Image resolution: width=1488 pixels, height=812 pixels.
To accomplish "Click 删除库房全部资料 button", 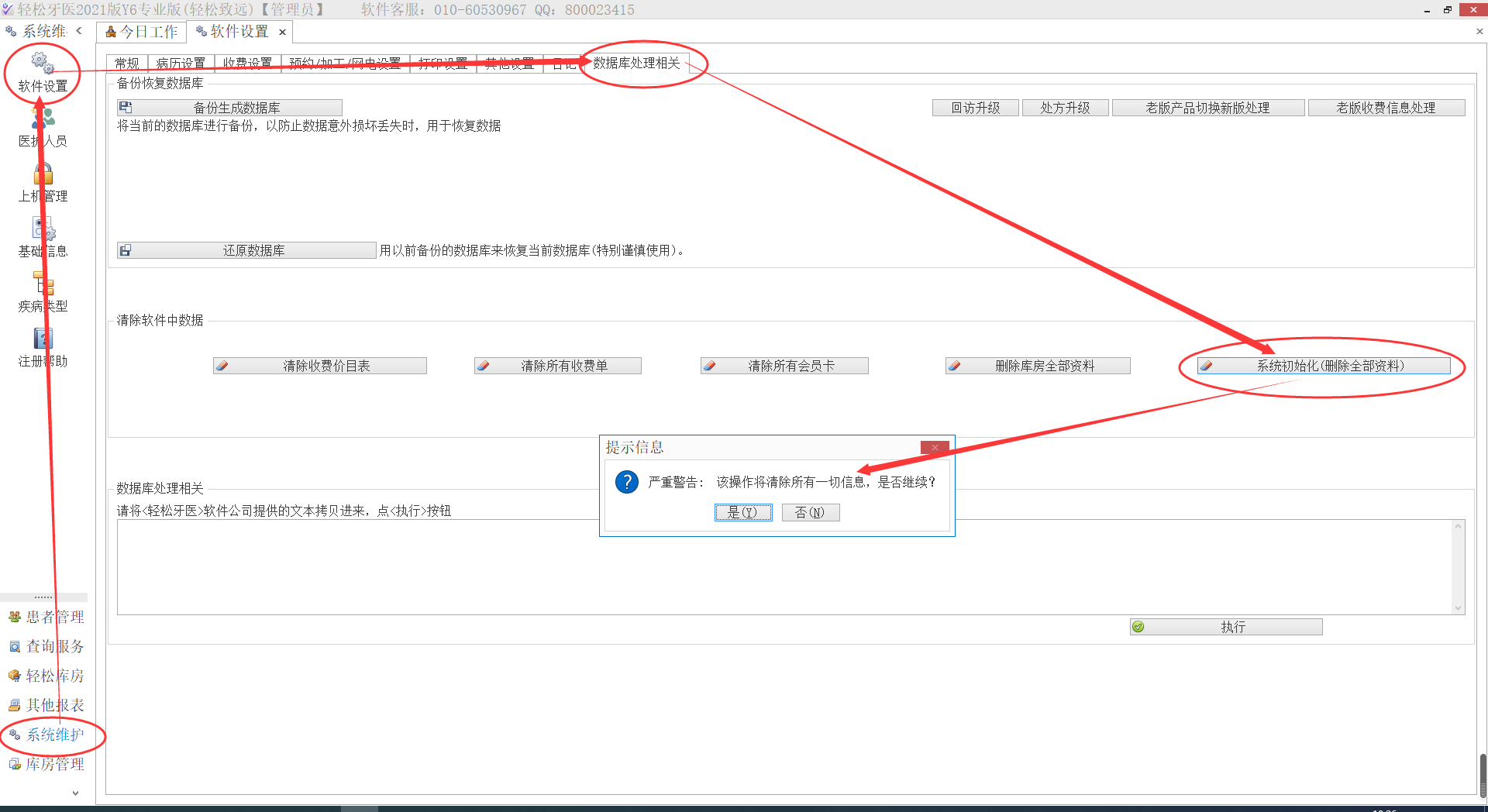I will click(1038, 366).
